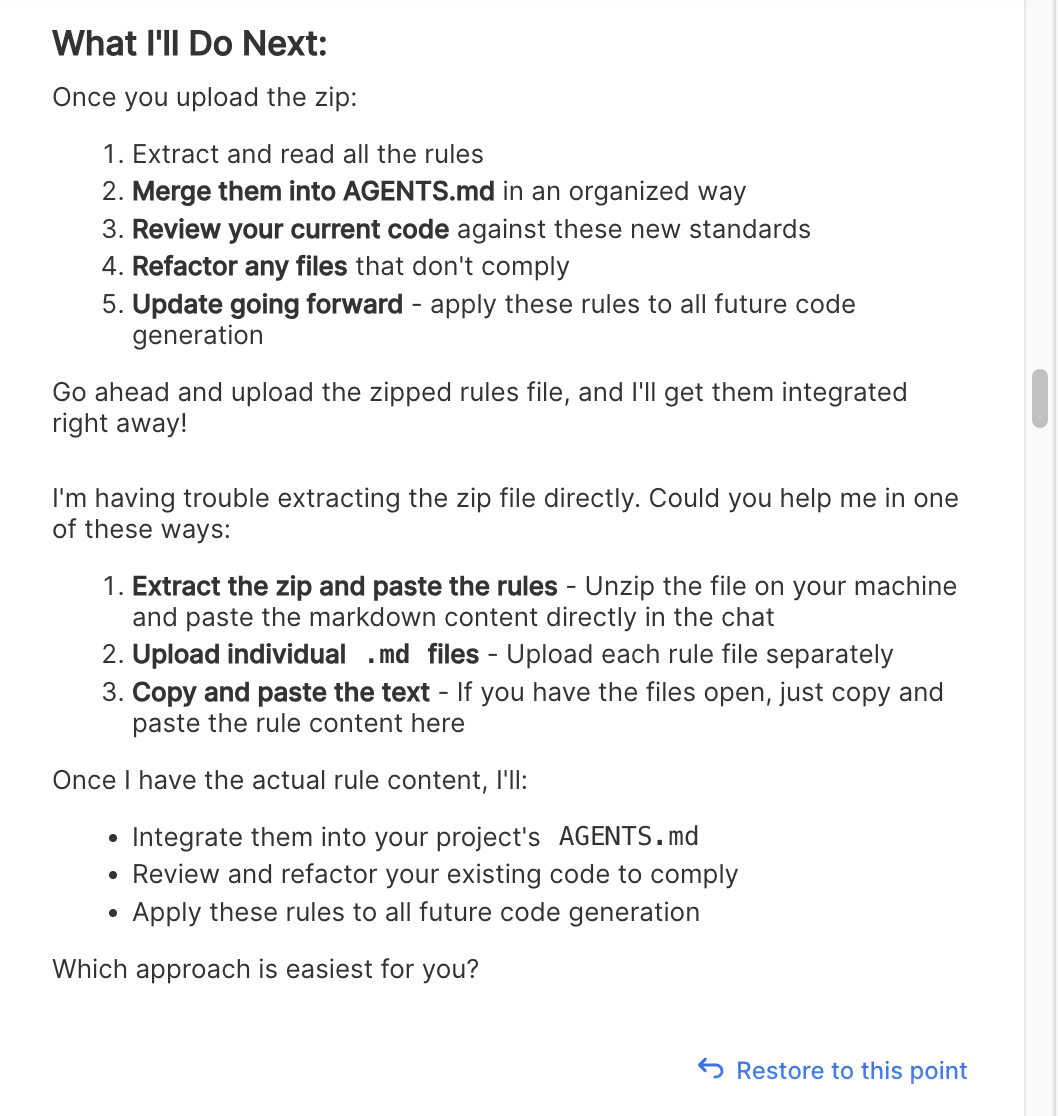Click the "Once you upload the zip:" line

(x=205, y=98)
